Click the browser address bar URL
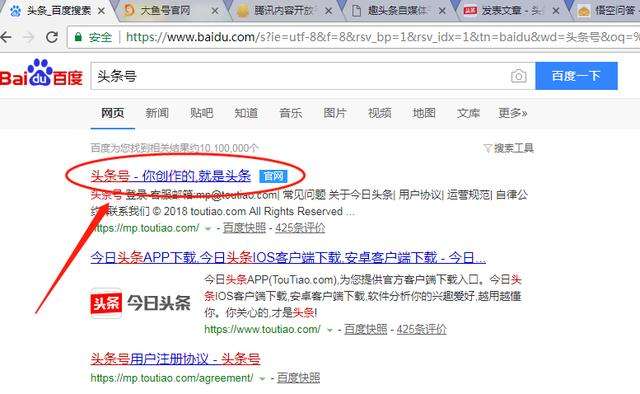640x394 pixels. (382, 37)
